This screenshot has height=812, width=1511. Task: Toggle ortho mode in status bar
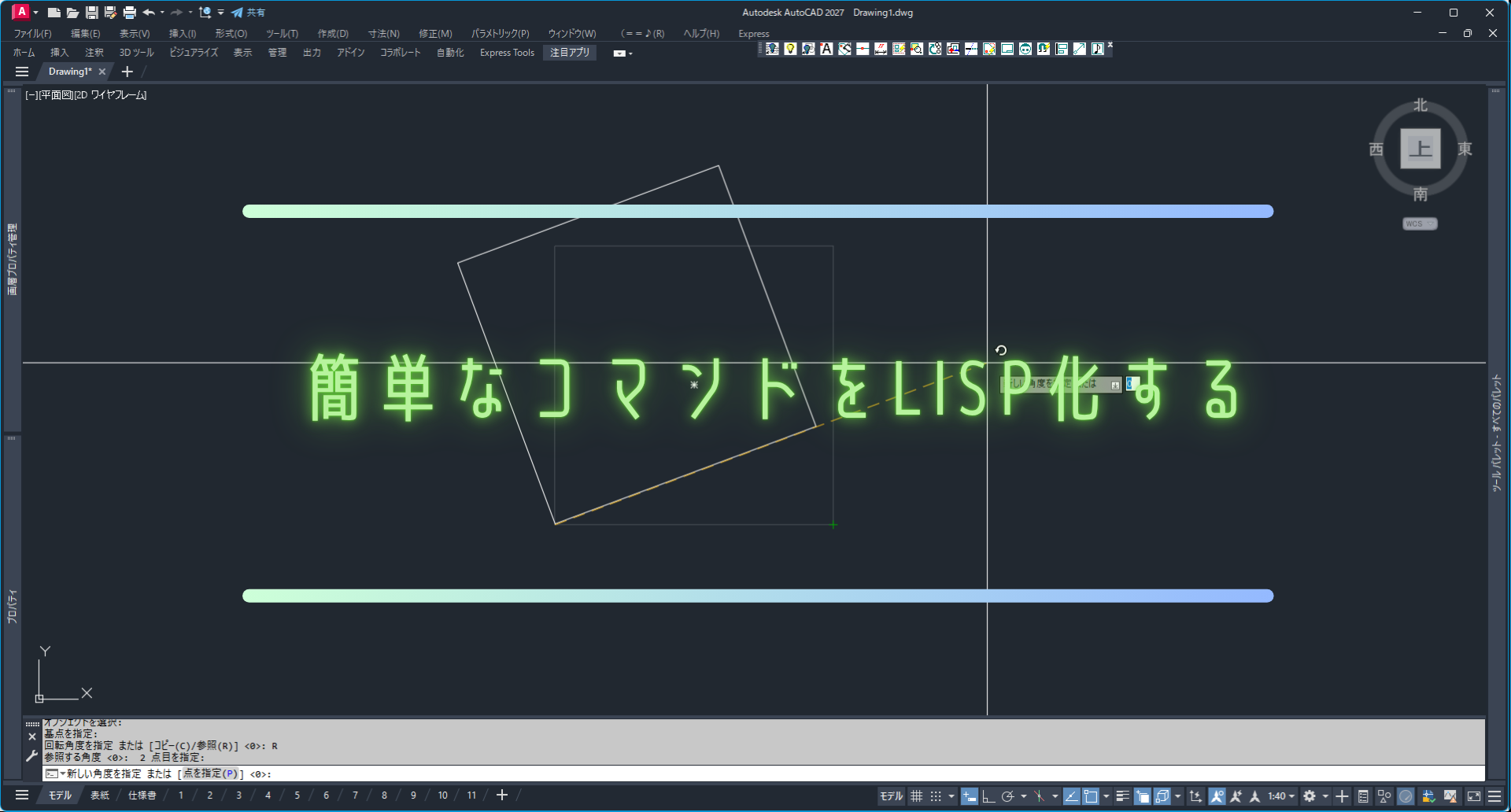pos(988,796)
